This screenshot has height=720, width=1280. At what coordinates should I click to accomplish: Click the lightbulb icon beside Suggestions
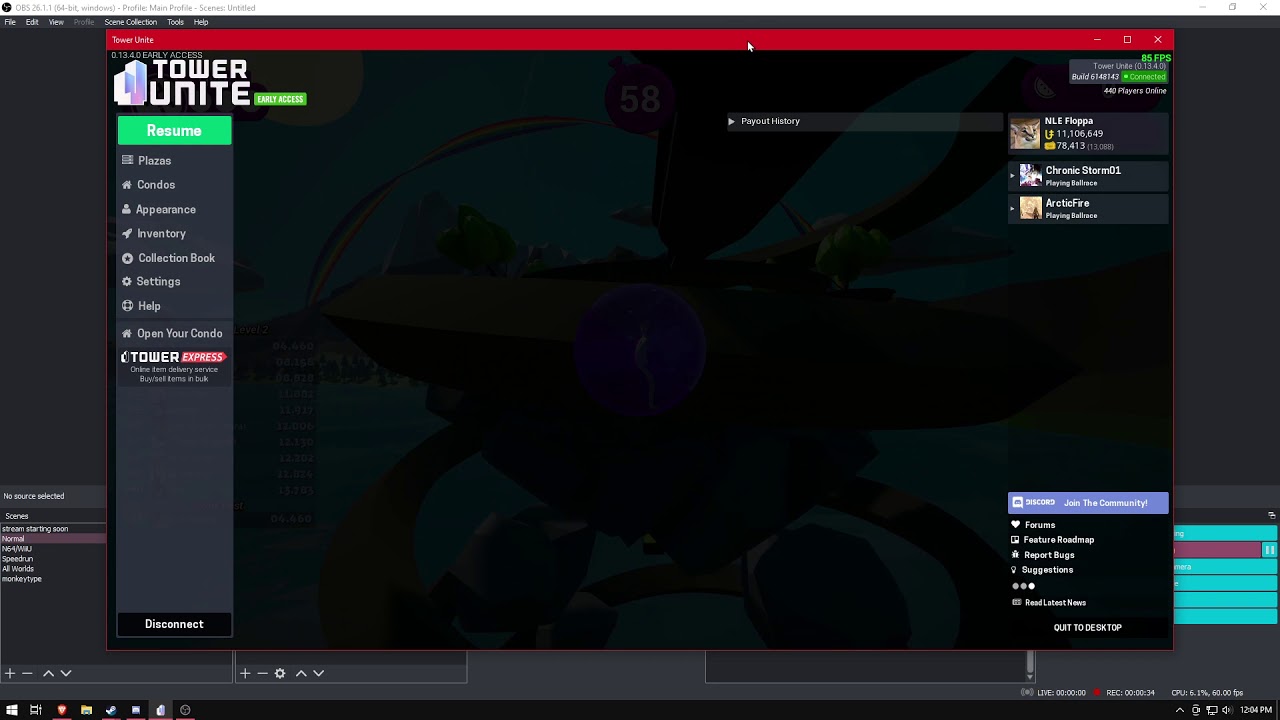(x=1014, y=570)
